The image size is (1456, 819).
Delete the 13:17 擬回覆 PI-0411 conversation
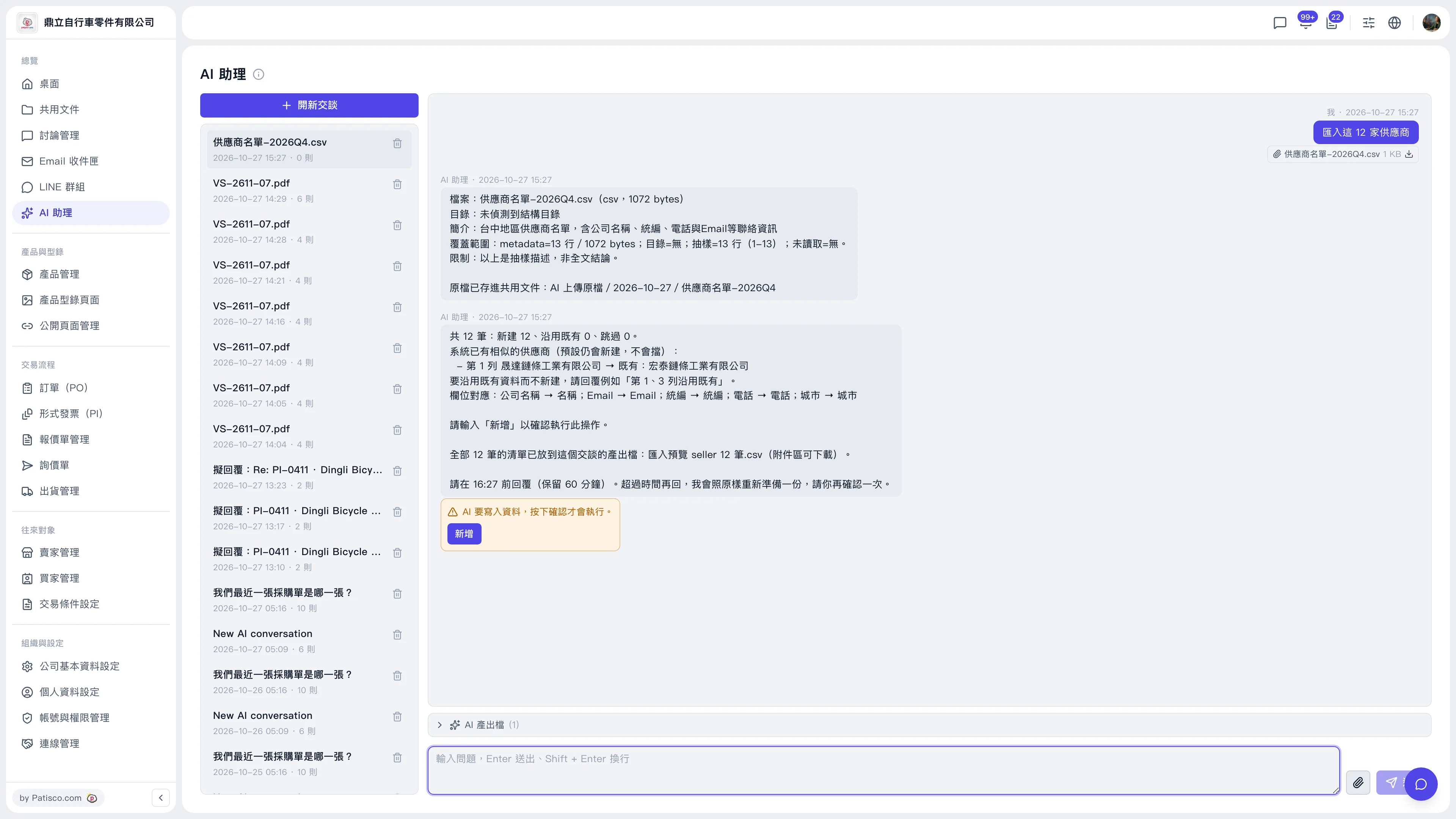coord(397,512)
